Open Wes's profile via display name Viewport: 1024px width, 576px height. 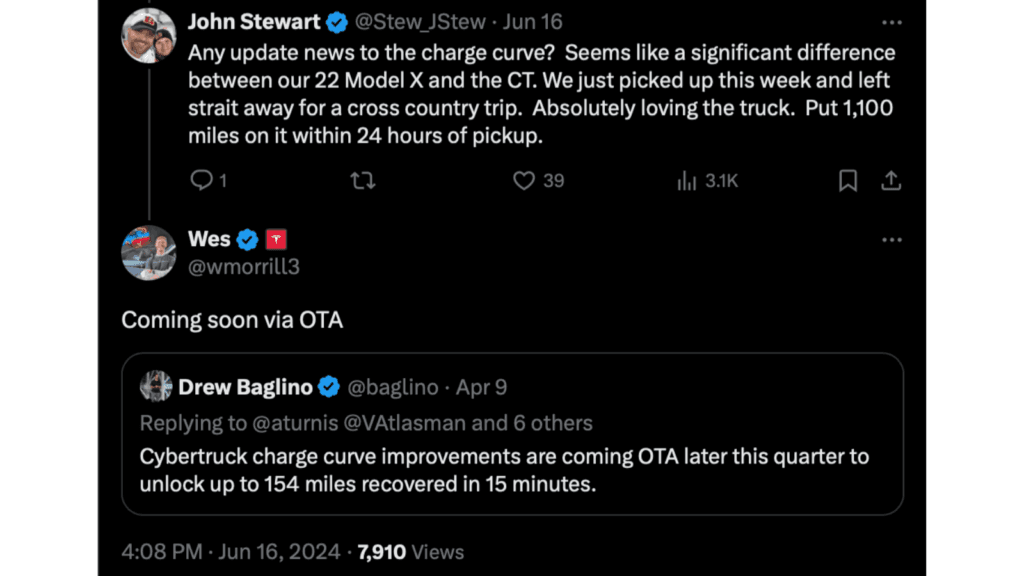[x=209, y=239]
